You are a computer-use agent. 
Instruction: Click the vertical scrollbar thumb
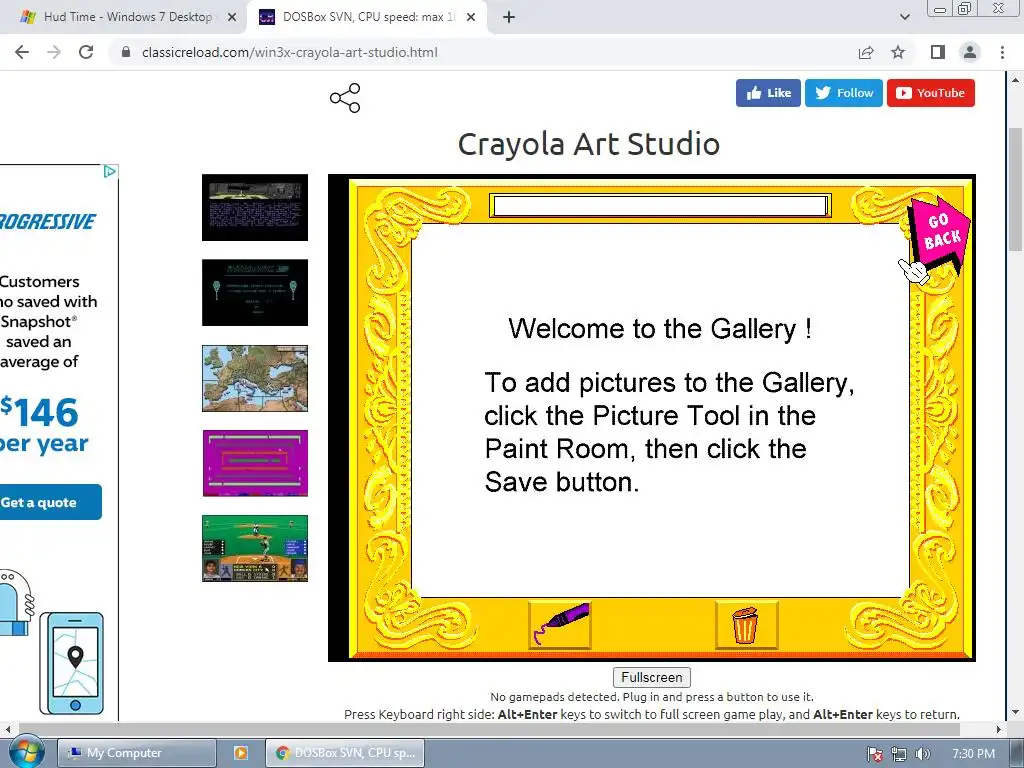1015,189
